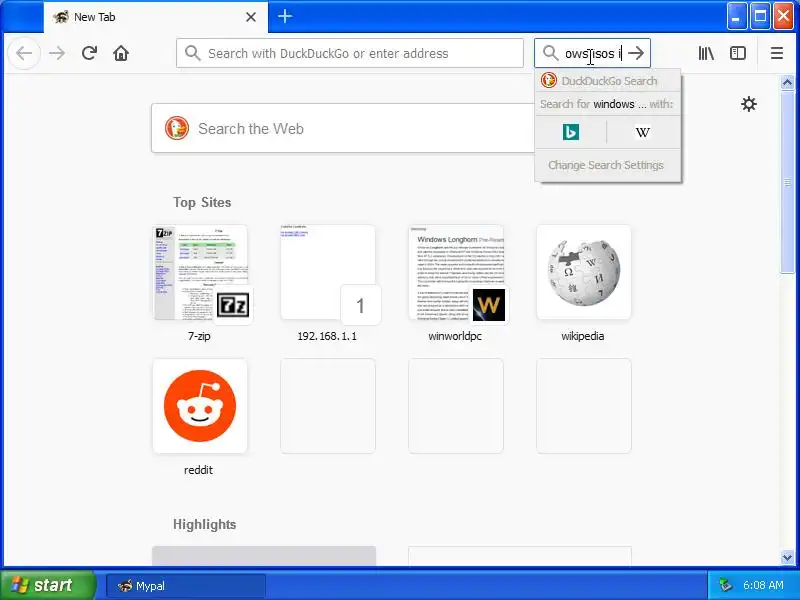Click the Mypal taskbar button
This screenshot has width=800, height=600.
click(186, 586)
